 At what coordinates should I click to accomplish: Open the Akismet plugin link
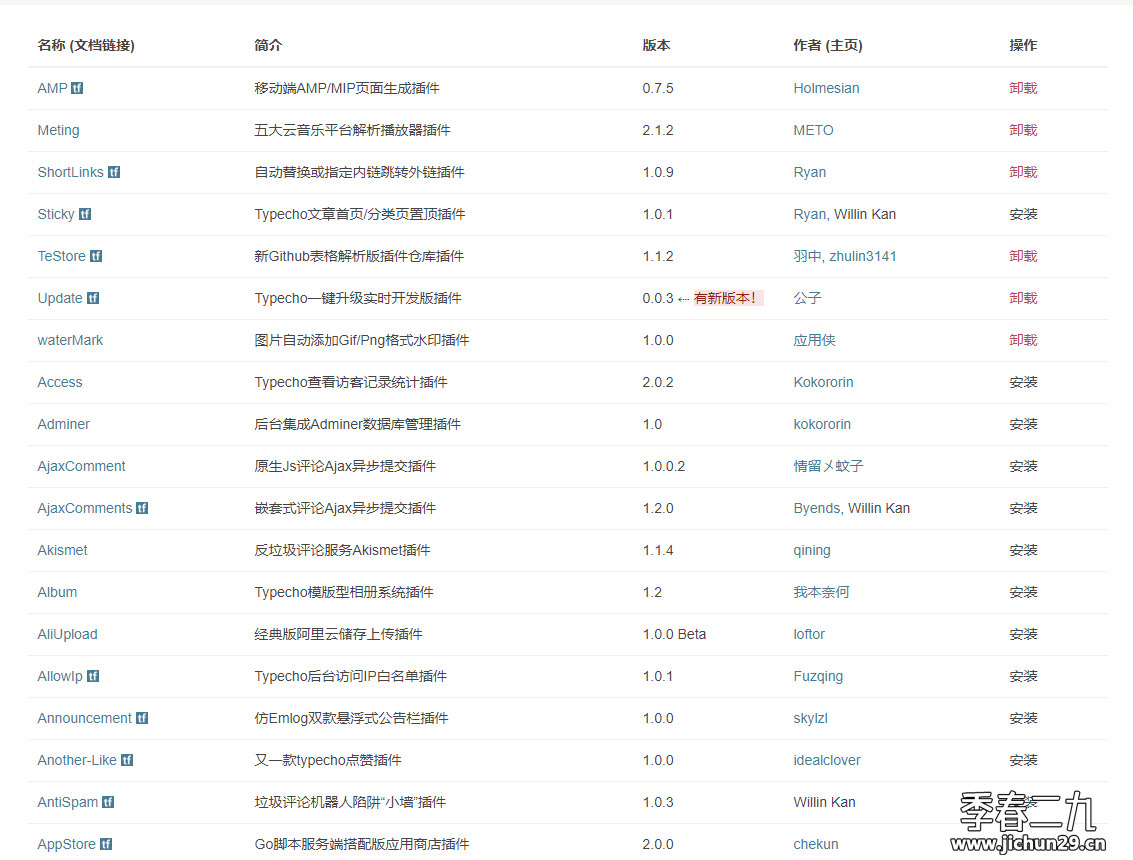pyautogui.click(x=63, y=550)
